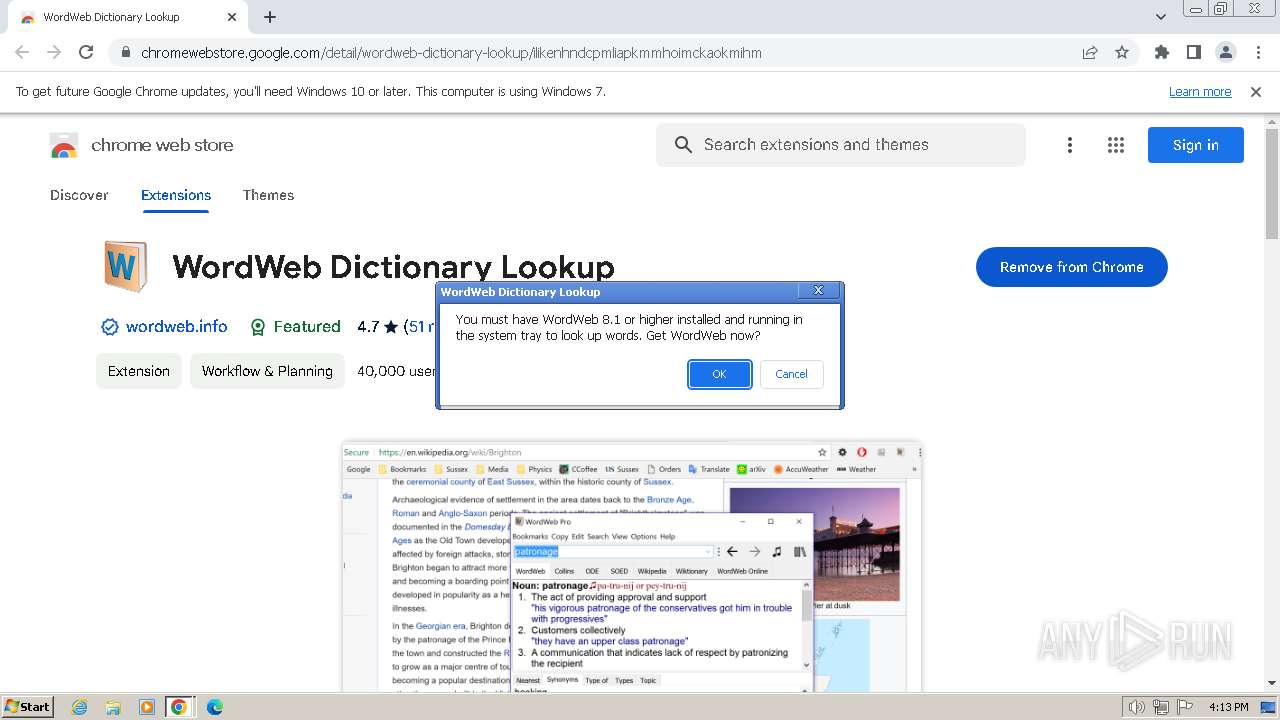Screen dimensions: 1280x720
Task: Click the site lock icon in address bar
Action: [x=124, y=53]
